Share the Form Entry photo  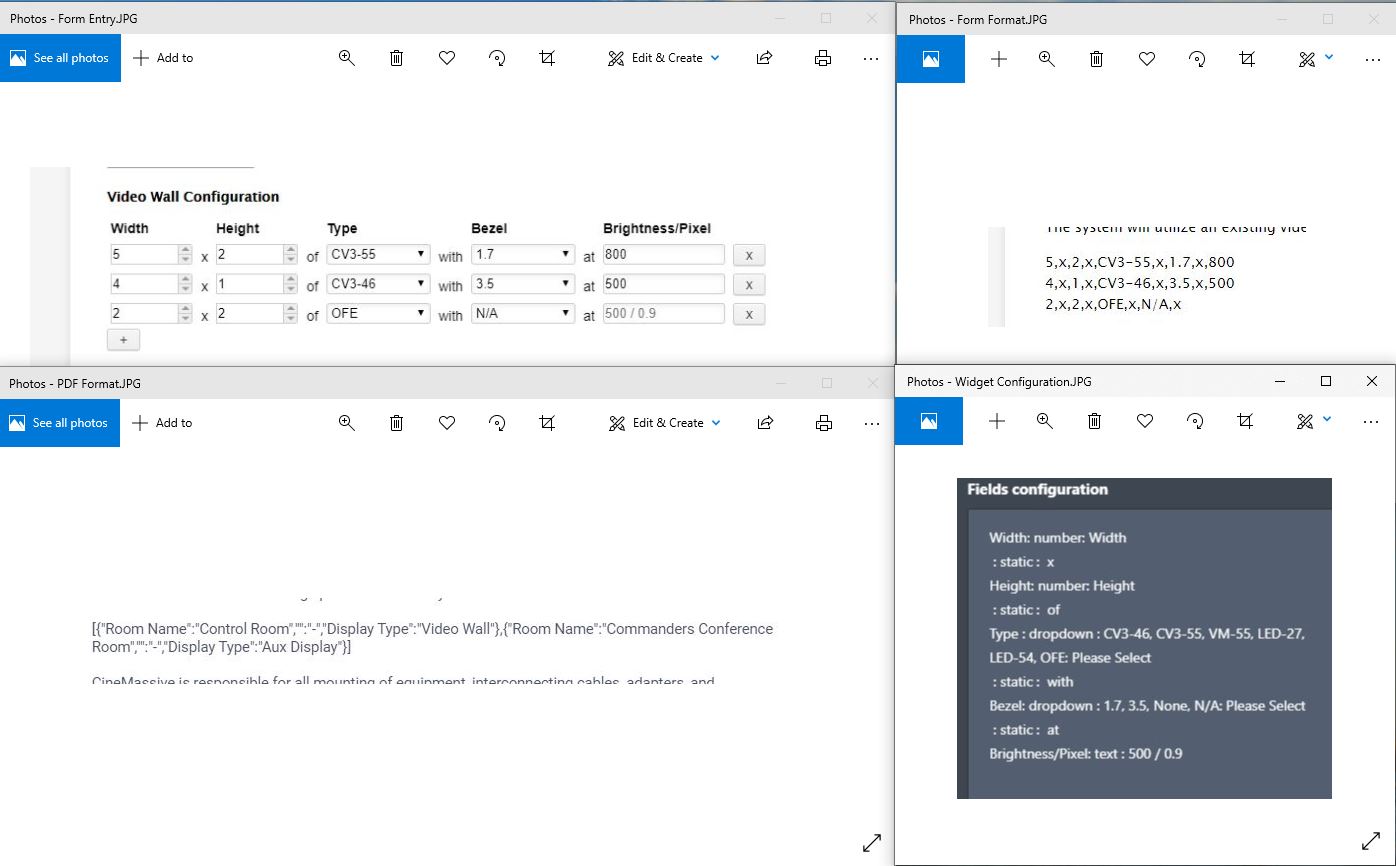click(x=764, y=58)
